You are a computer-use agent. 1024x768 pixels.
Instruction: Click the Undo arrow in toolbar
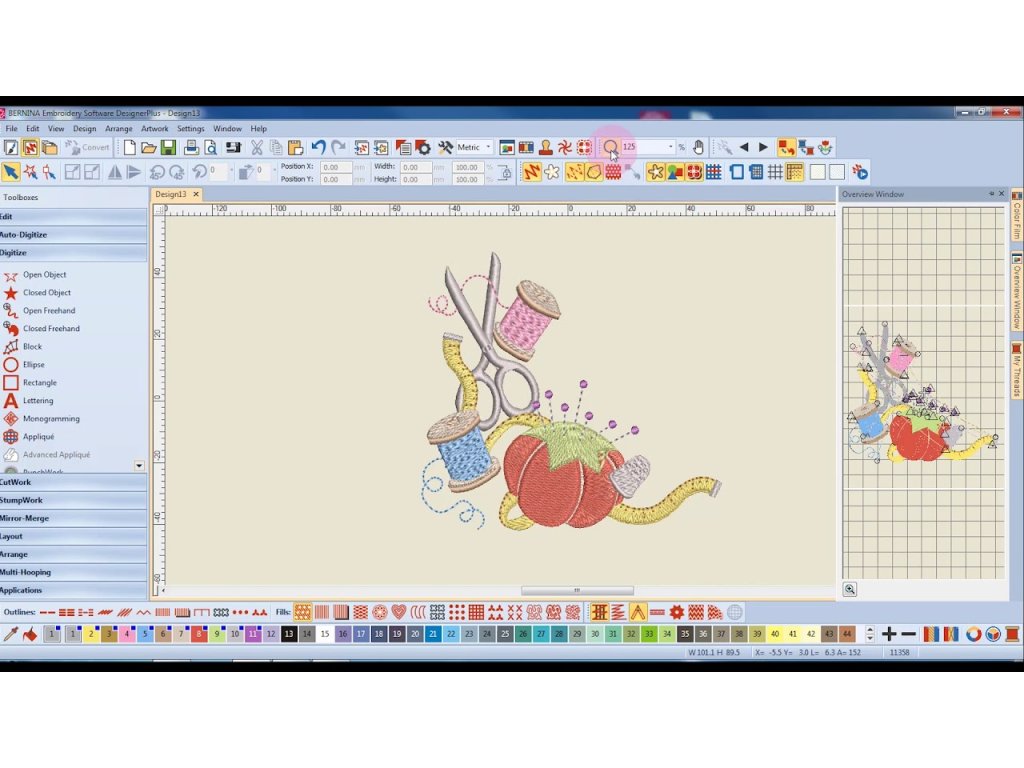pos(318,147)
